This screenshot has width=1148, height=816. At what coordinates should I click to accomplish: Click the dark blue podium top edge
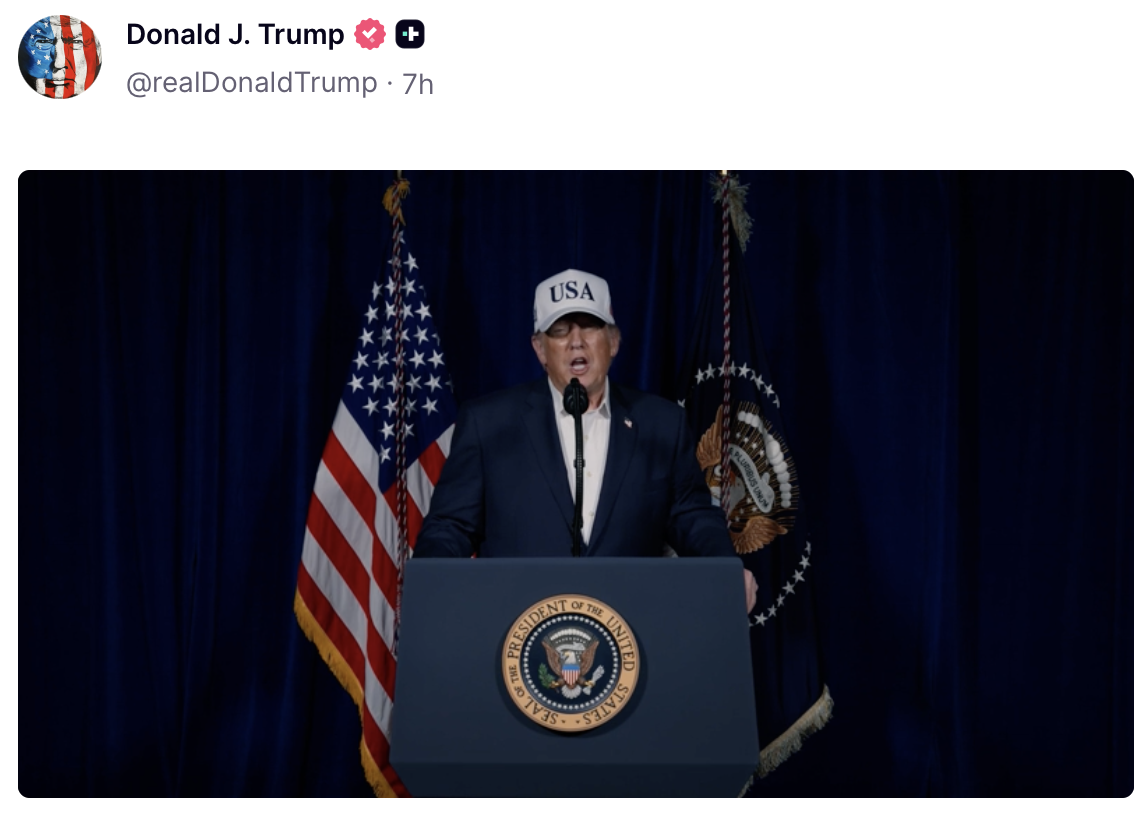(x=573, y=562)
